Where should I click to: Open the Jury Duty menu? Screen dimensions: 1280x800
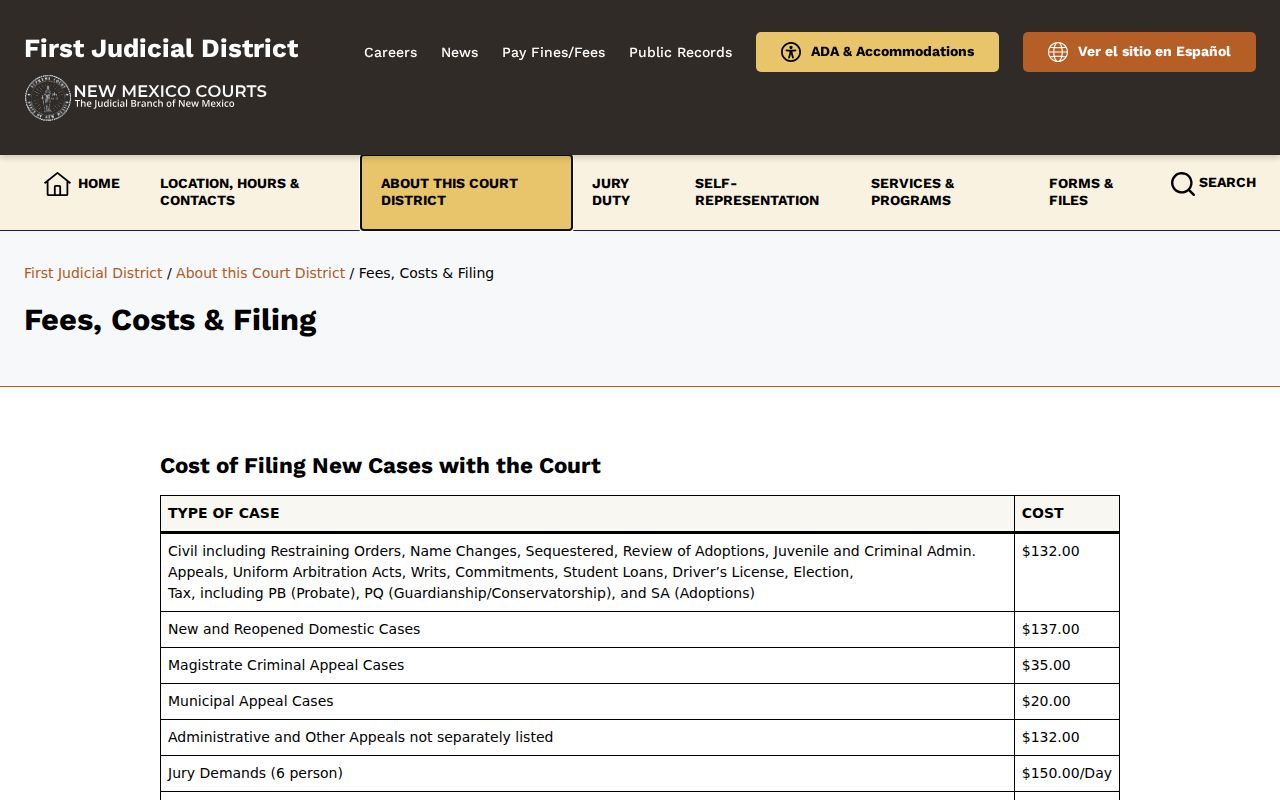pyautogui.click(x=623, y=192)
